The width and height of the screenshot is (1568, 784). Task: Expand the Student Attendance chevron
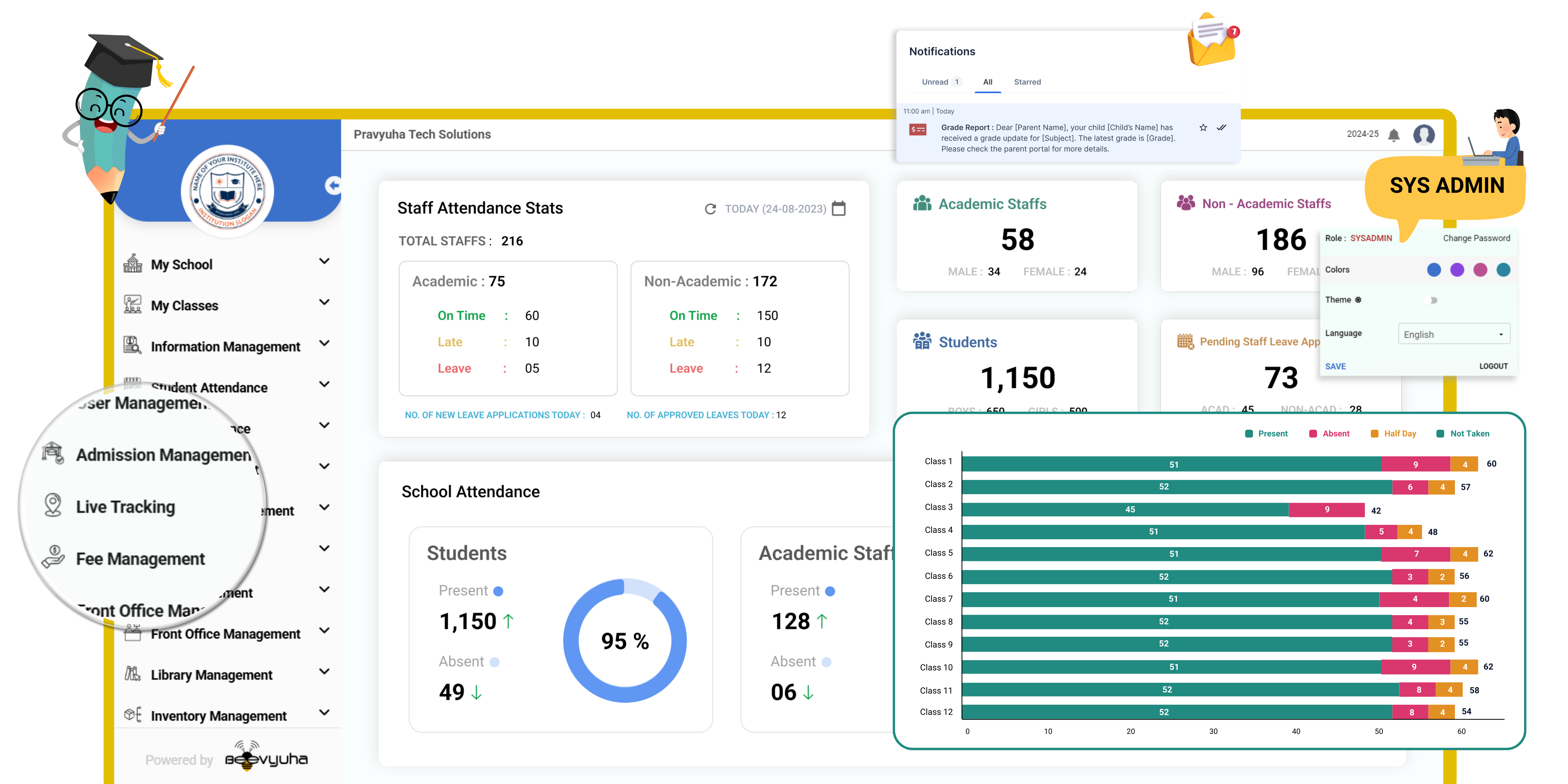324,384
